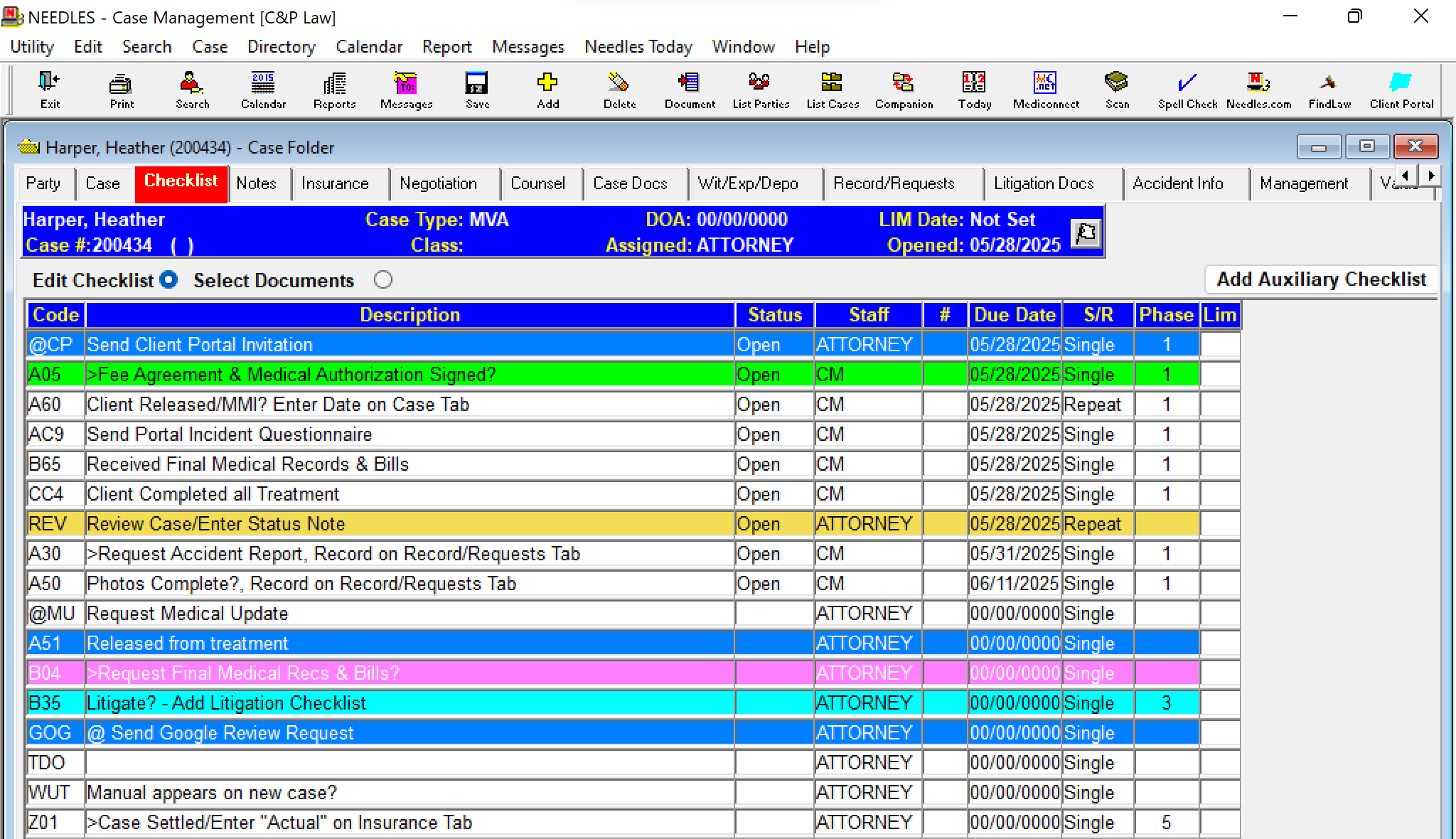Sort checklist by Due Date header
Screen dimensions: 1456x839
point(1015,315)
